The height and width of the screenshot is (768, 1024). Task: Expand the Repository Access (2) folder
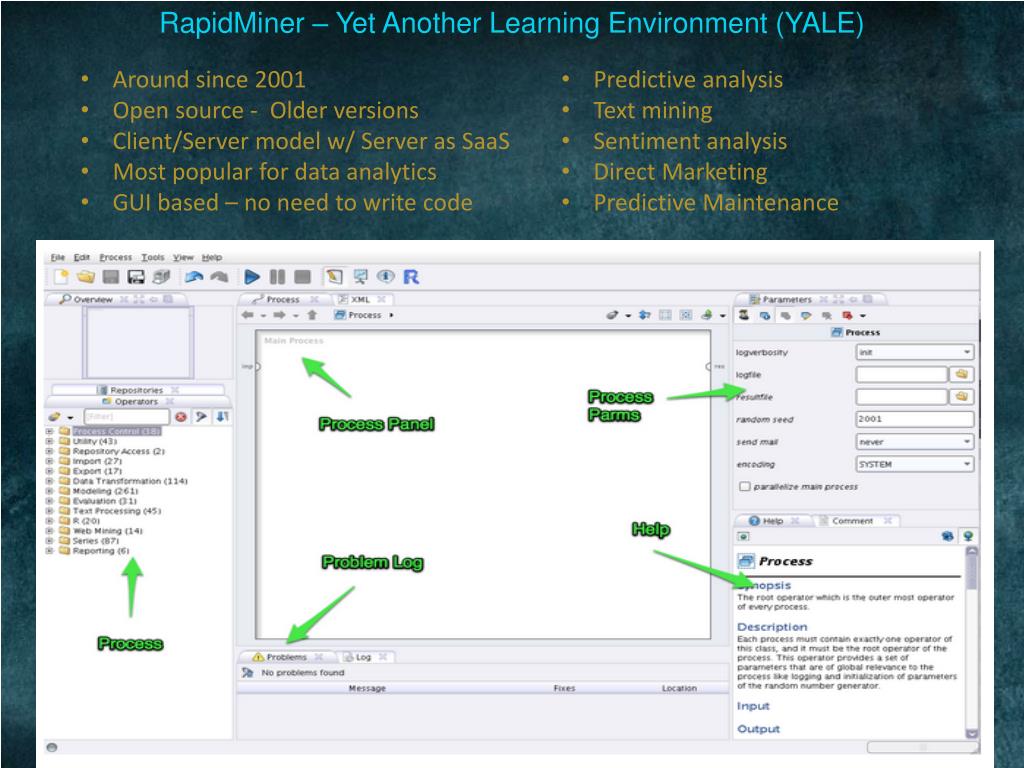pyautogui.click(x=50, y=451)
